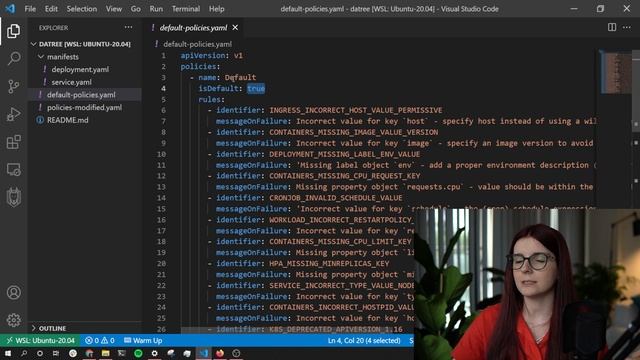This screenshot has width=640, height=360.
Task: Click 'apiVersion' on line 1
Action: click(x=203, y=55)
